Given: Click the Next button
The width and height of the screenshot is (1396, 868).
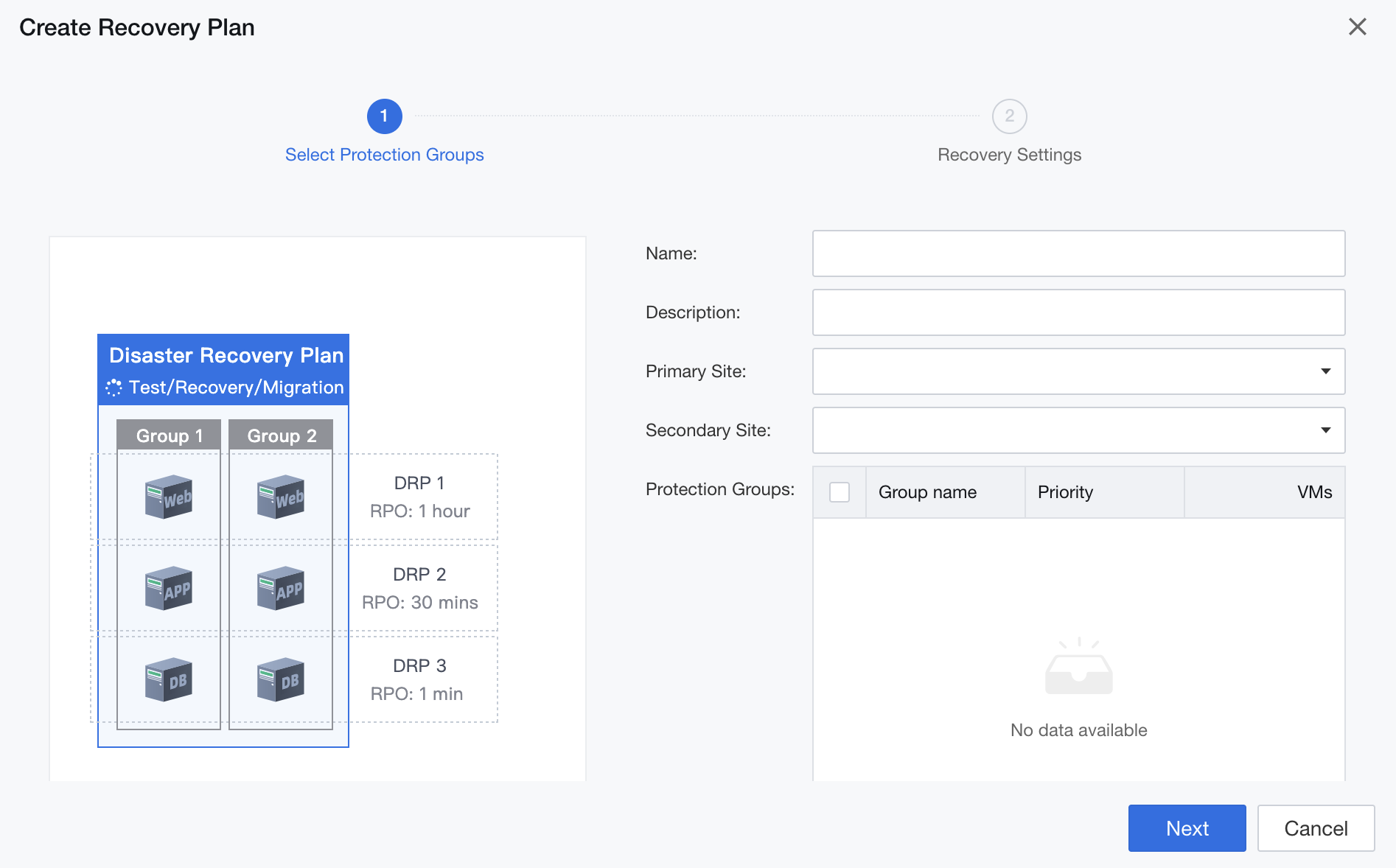Looking at the screenshot, I should [1187, 828].
